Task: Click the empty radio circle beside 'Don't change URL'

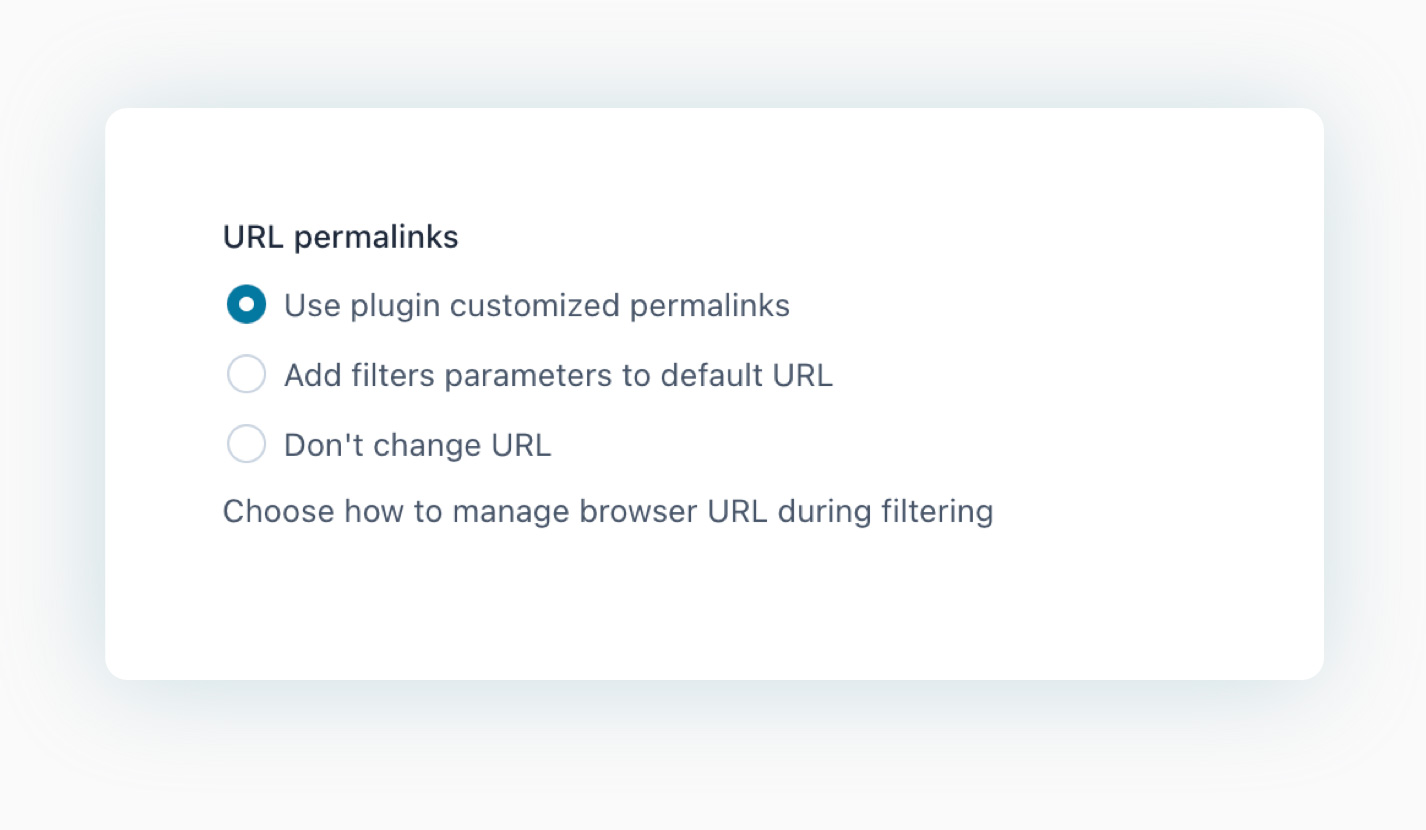Action: pyautogui.click(x=246, y=444)
